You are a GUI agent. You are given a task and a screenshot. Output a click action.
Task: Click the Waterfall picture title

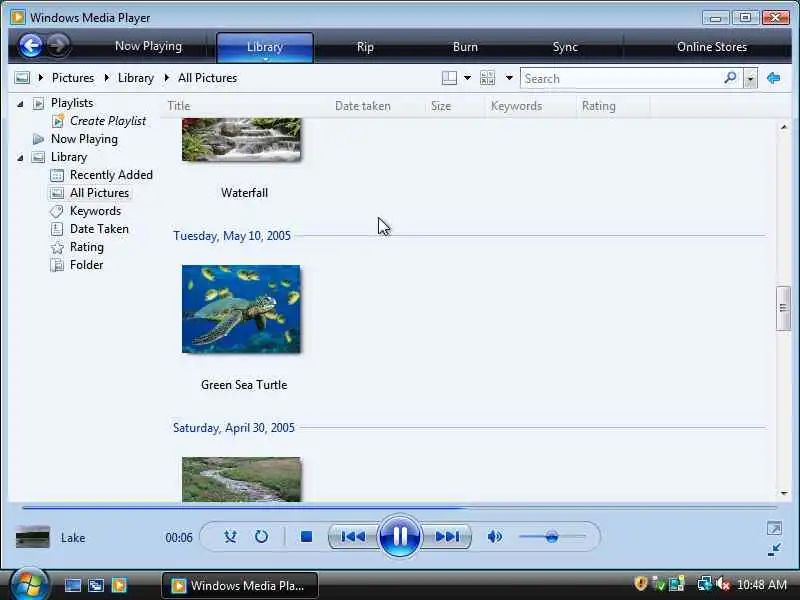tap(244, 193)
